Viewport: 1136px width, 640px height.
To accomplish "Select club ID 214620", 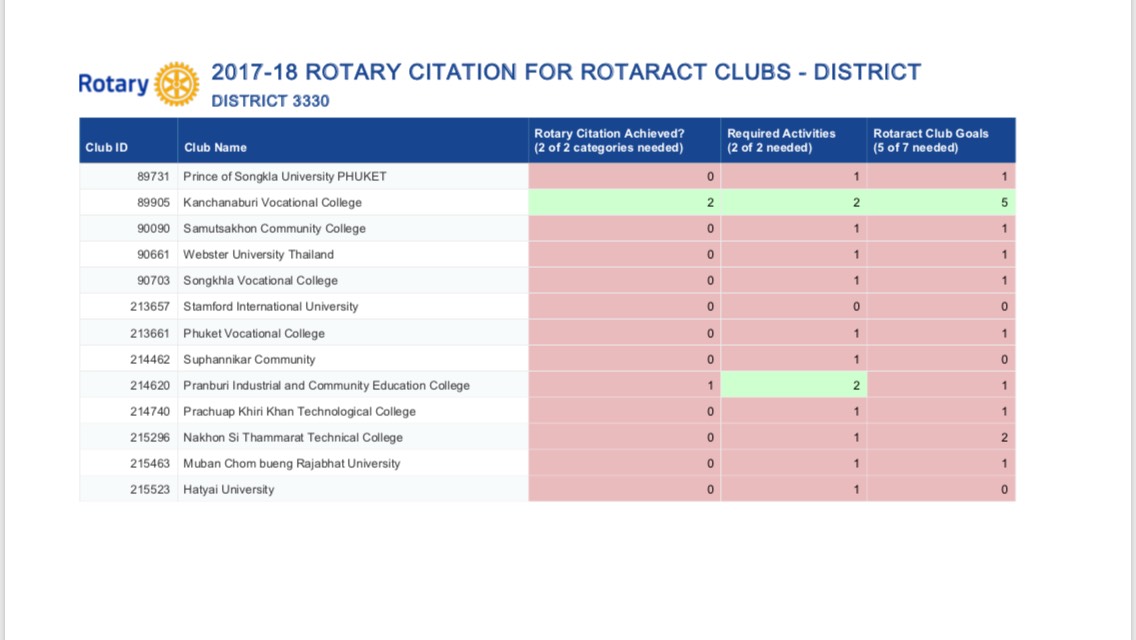I will (x=149, y=386).
